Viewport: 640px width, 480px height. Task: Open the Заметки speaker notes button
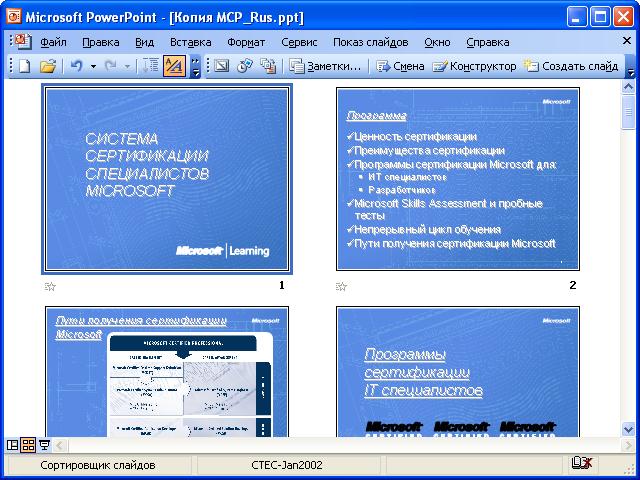click(325, 66)
